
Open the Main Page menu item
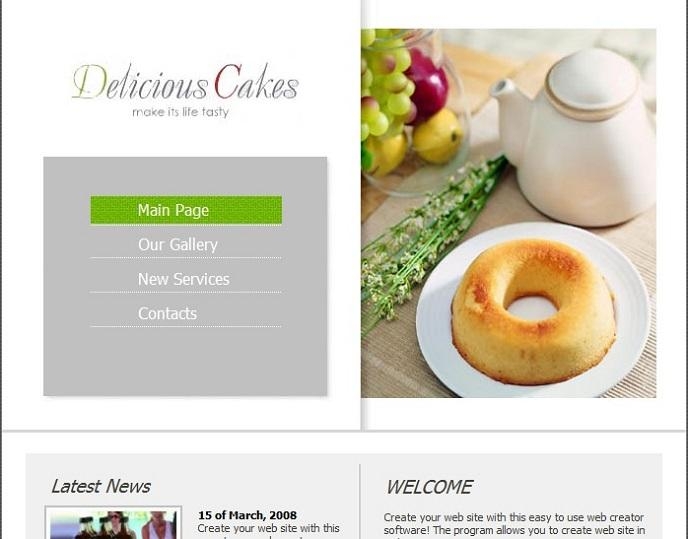[186, 210]
